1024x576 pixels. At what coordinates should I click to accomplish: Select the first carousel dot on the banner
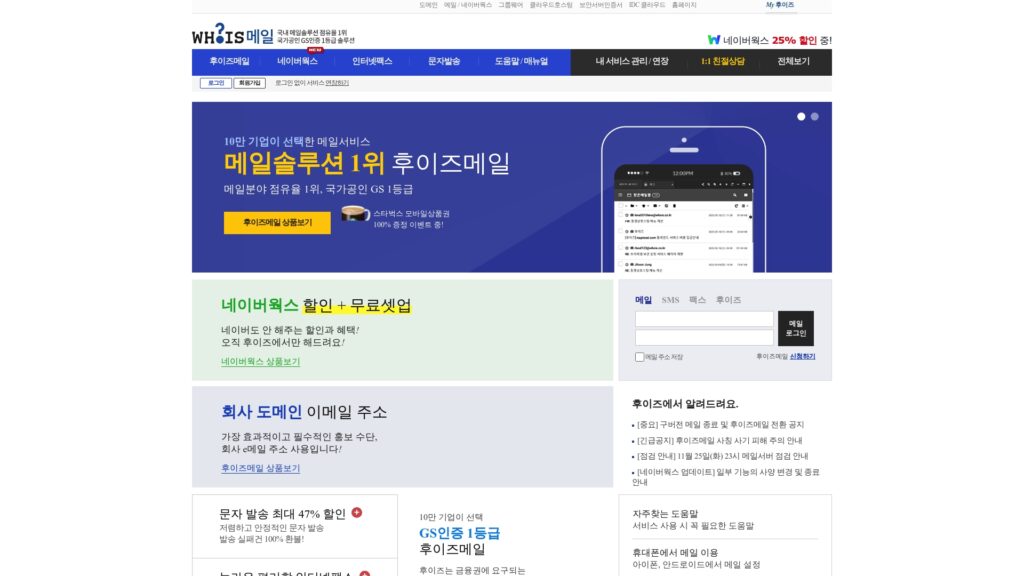[x=800, y=115]
